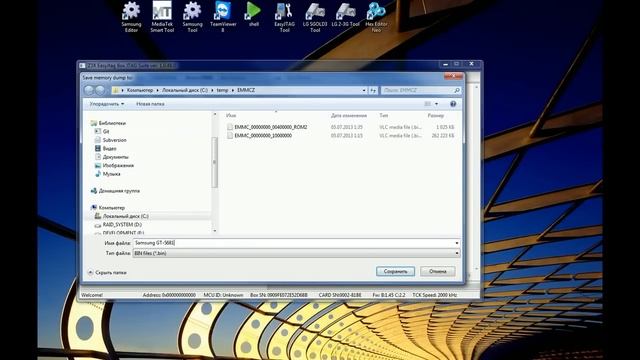Expand the temp breadcrumb arrow
The width and height of the screenshot is (640, 360).
(x=233, y=90)
